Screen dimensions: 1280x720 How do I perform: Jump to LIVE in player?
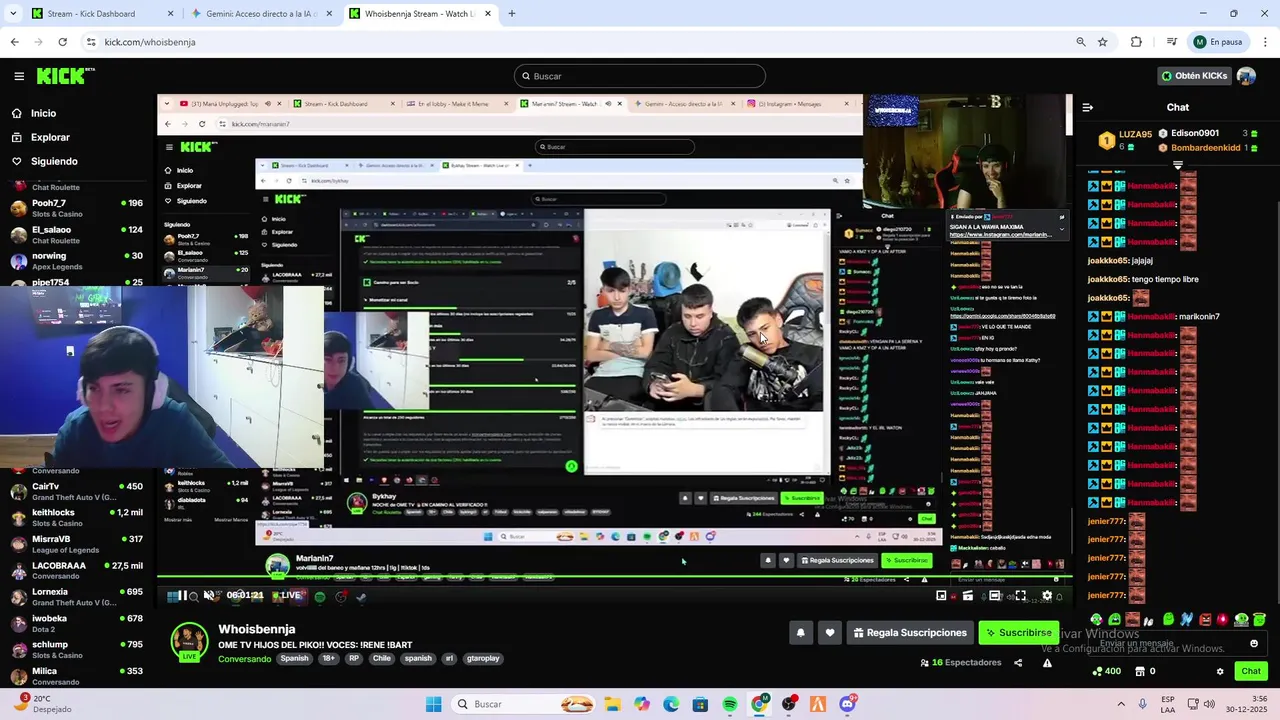[289, 595]
